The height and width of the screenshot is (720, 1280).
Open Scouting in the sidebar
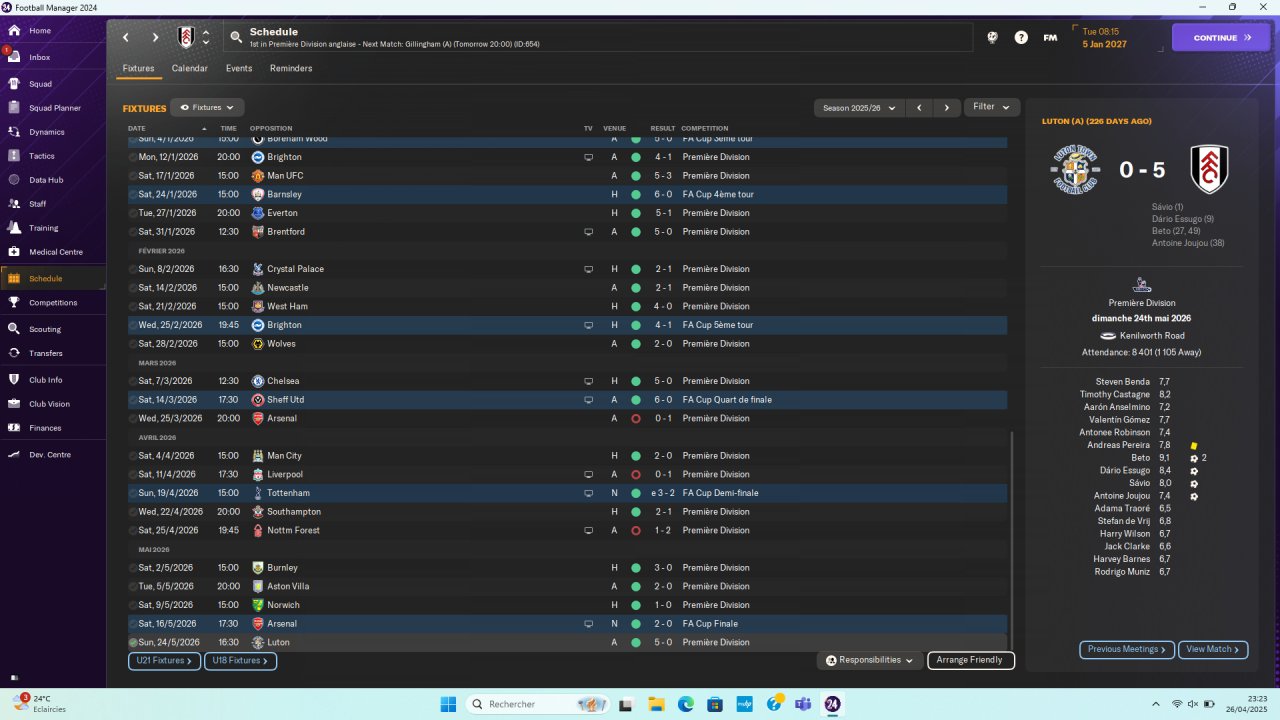(x=45, y=329)
